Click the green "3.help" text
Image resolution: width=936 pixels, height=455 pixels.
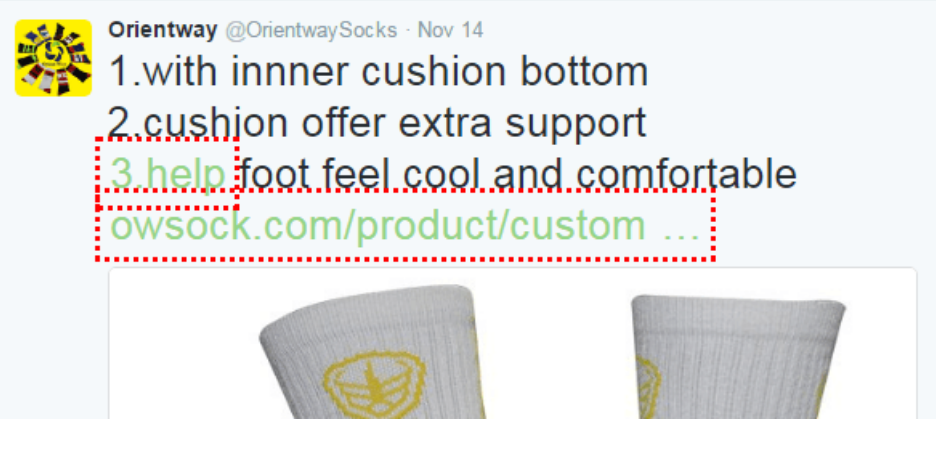coord(168,174)
